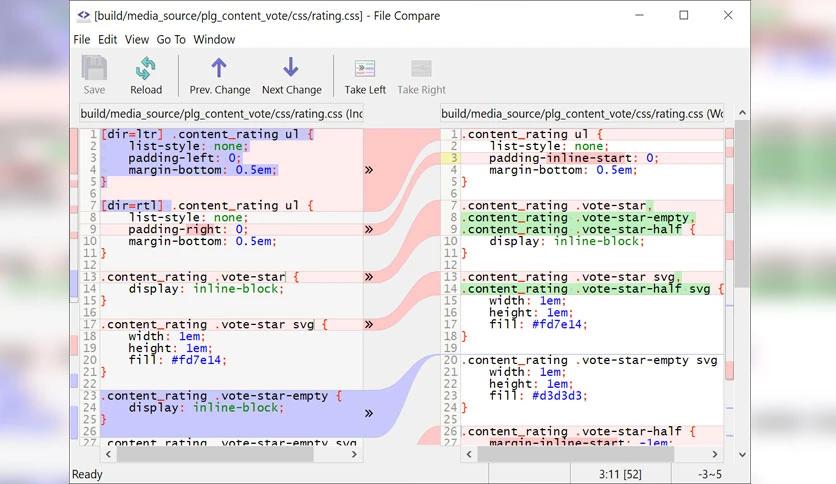Click the right file path field

coord(582,114)
